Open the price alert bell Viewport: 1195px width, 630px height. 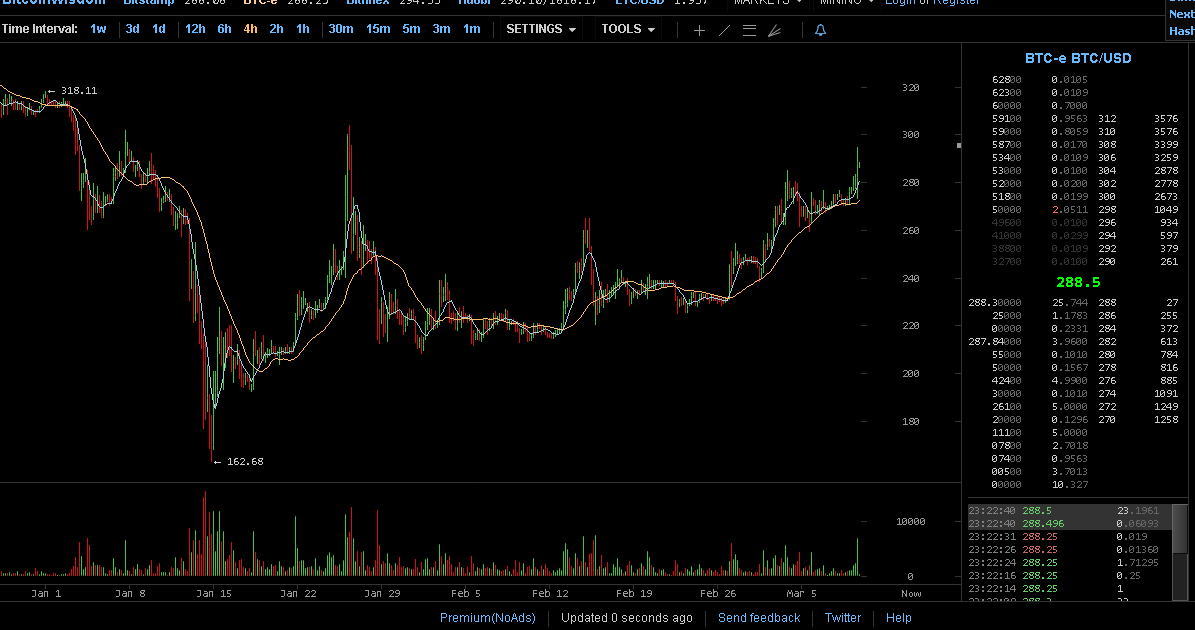click(x=820, y=30)
